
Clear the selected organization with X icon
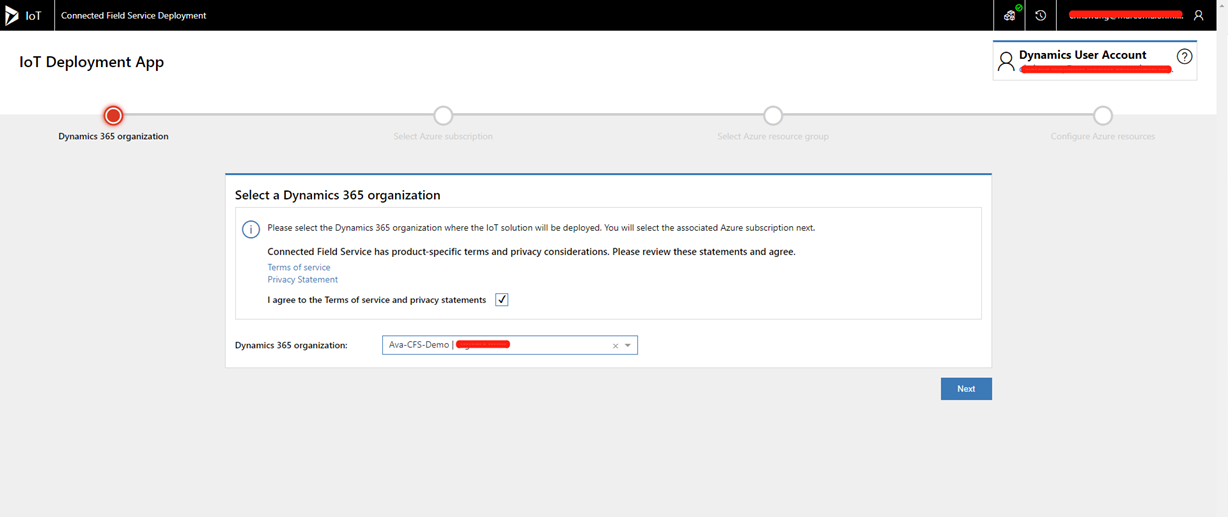615,346
